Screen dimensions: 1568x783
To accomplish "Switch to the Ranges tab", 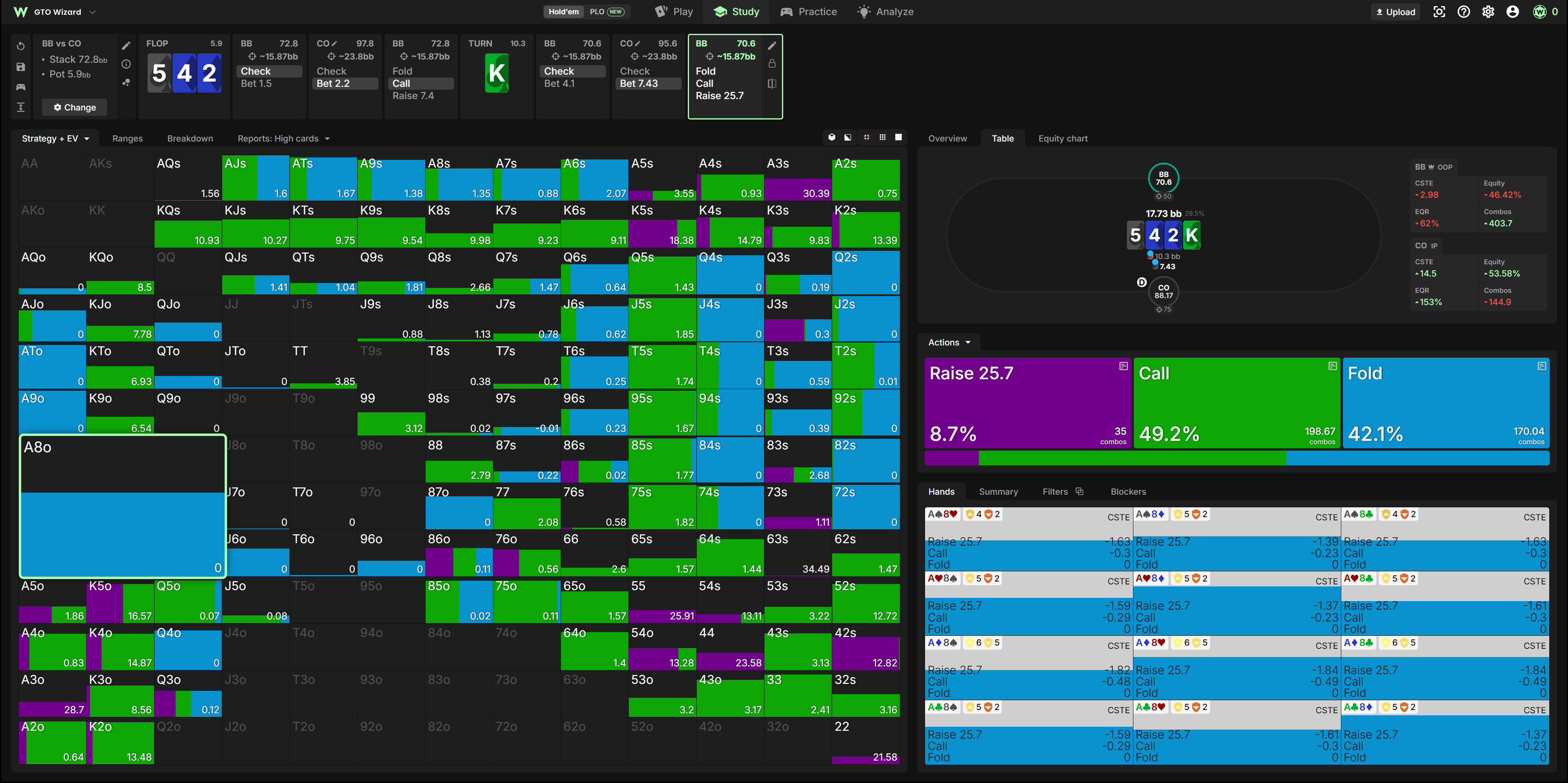I will coord(127,138).
